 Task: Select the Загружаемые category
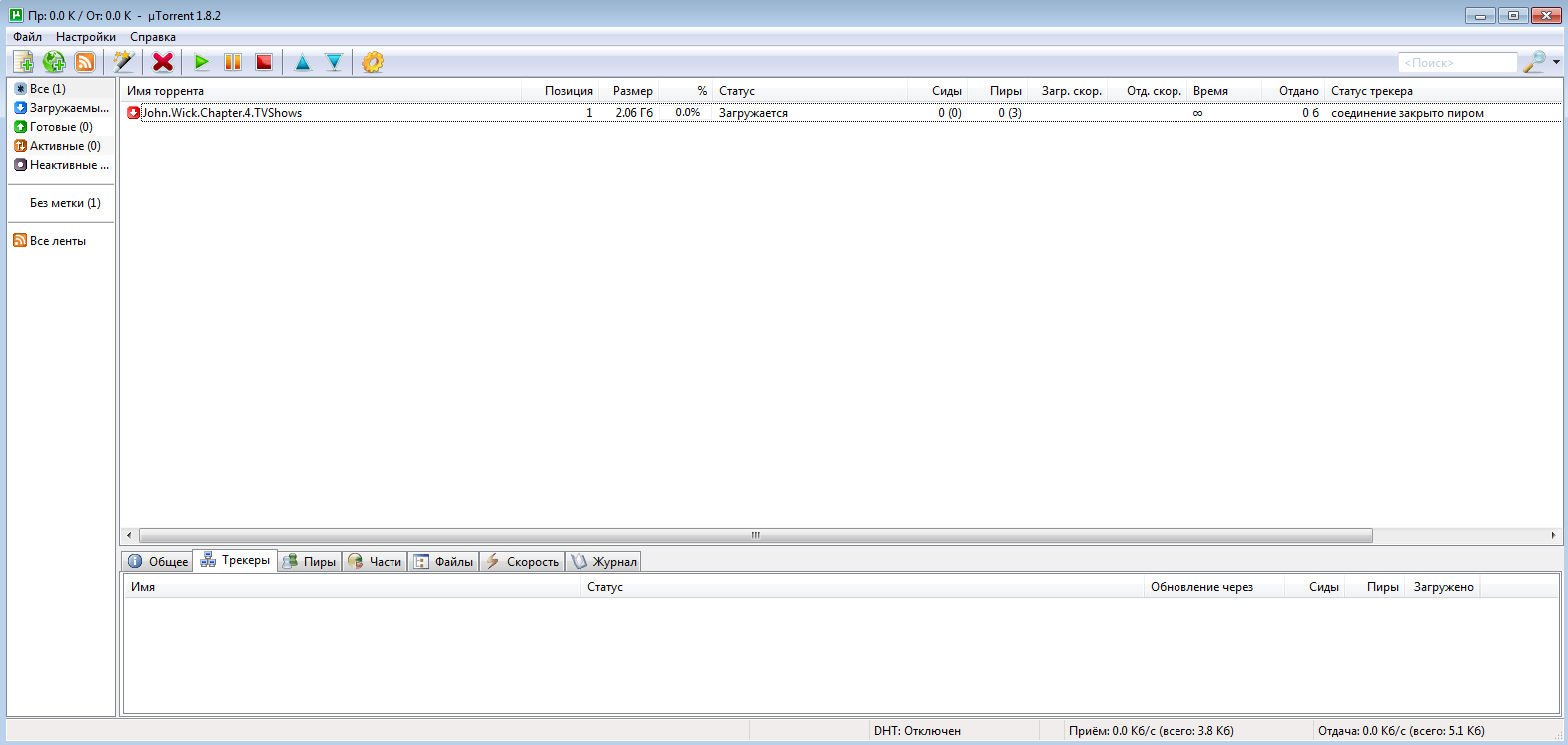pyautogui.click(x=62, y=108)
